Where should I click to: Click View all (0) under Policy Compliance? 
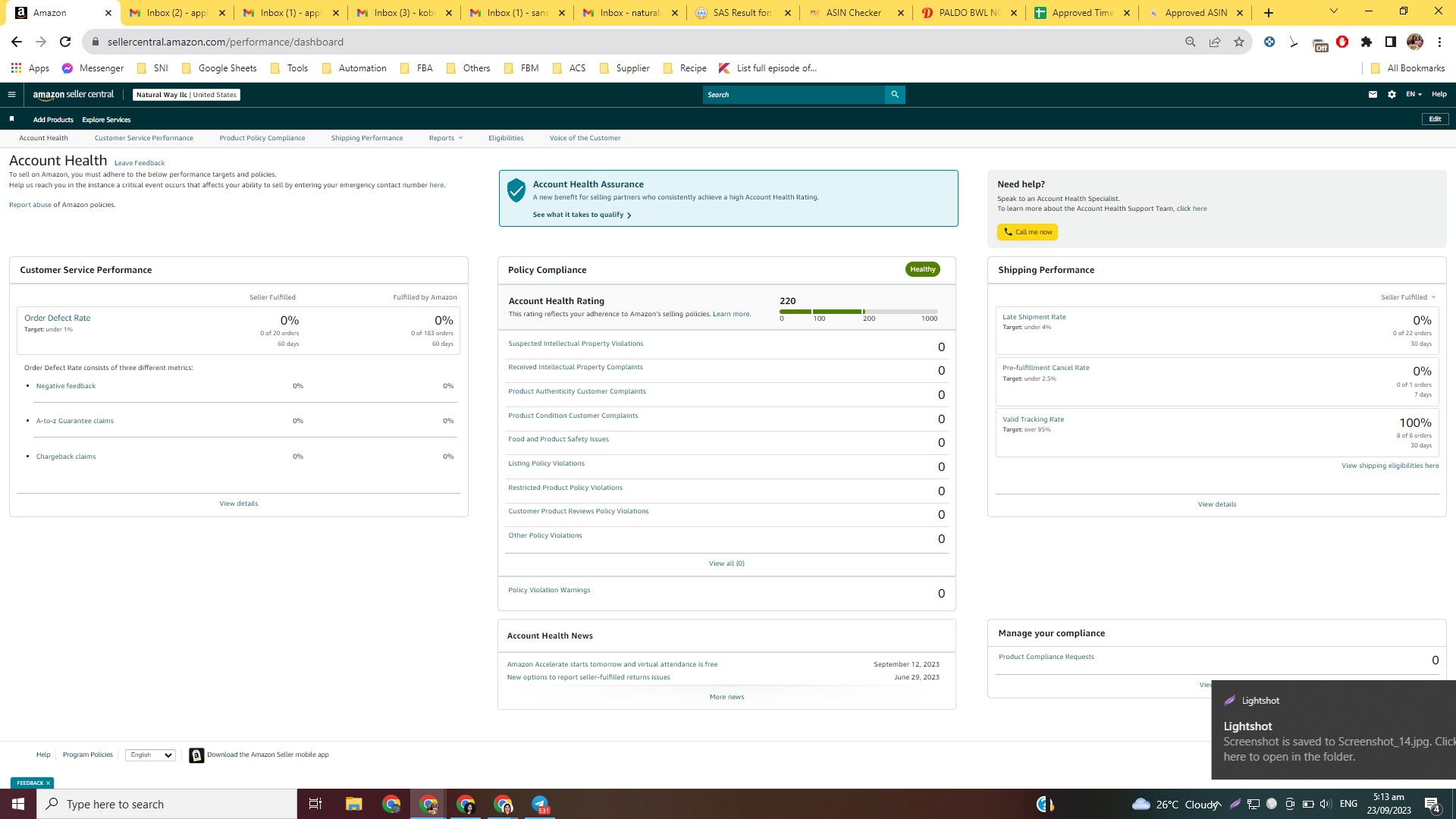coord(726,563)
